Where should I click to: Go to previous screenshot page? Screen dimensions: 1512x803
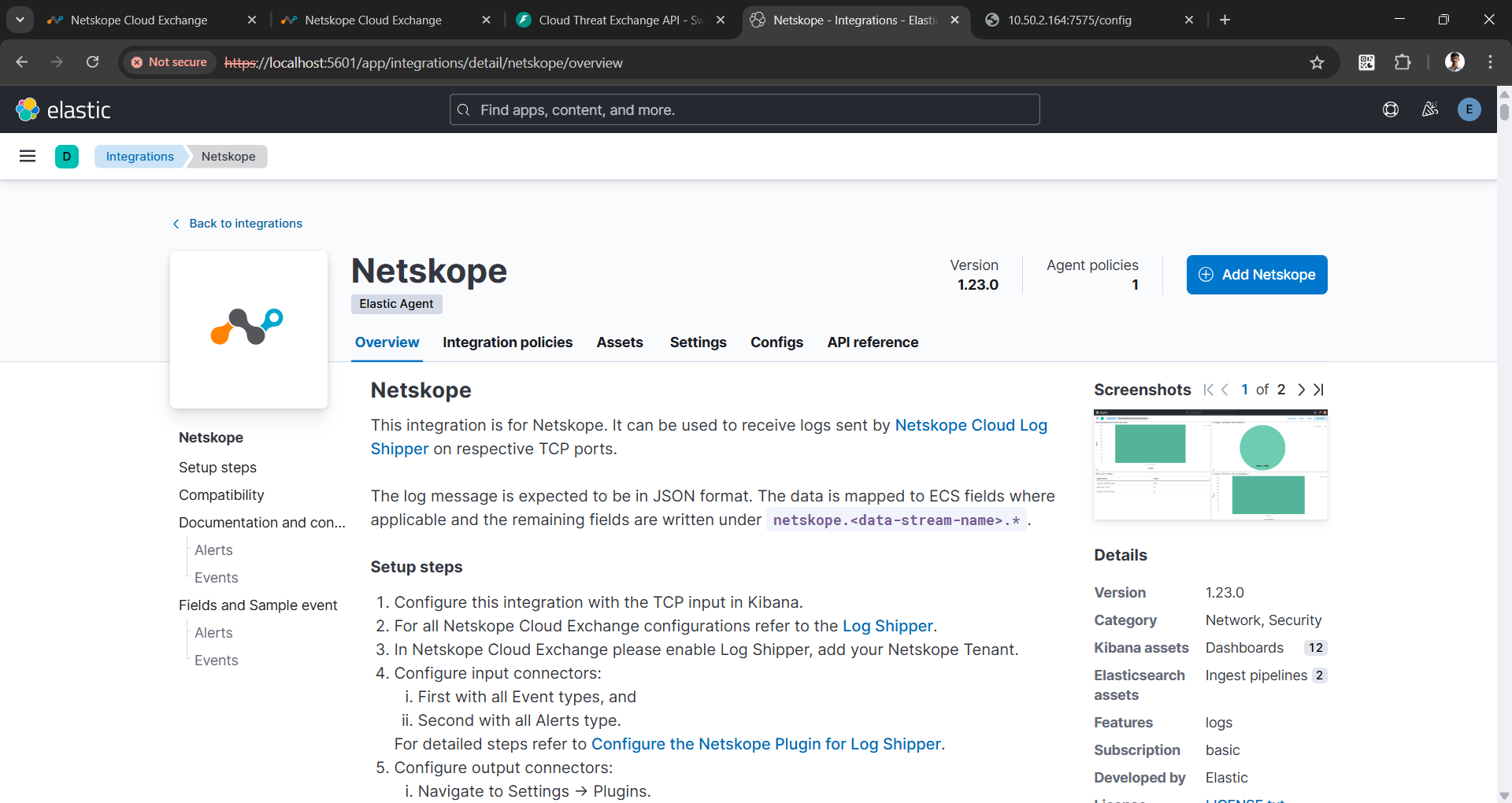[1225, 390]
